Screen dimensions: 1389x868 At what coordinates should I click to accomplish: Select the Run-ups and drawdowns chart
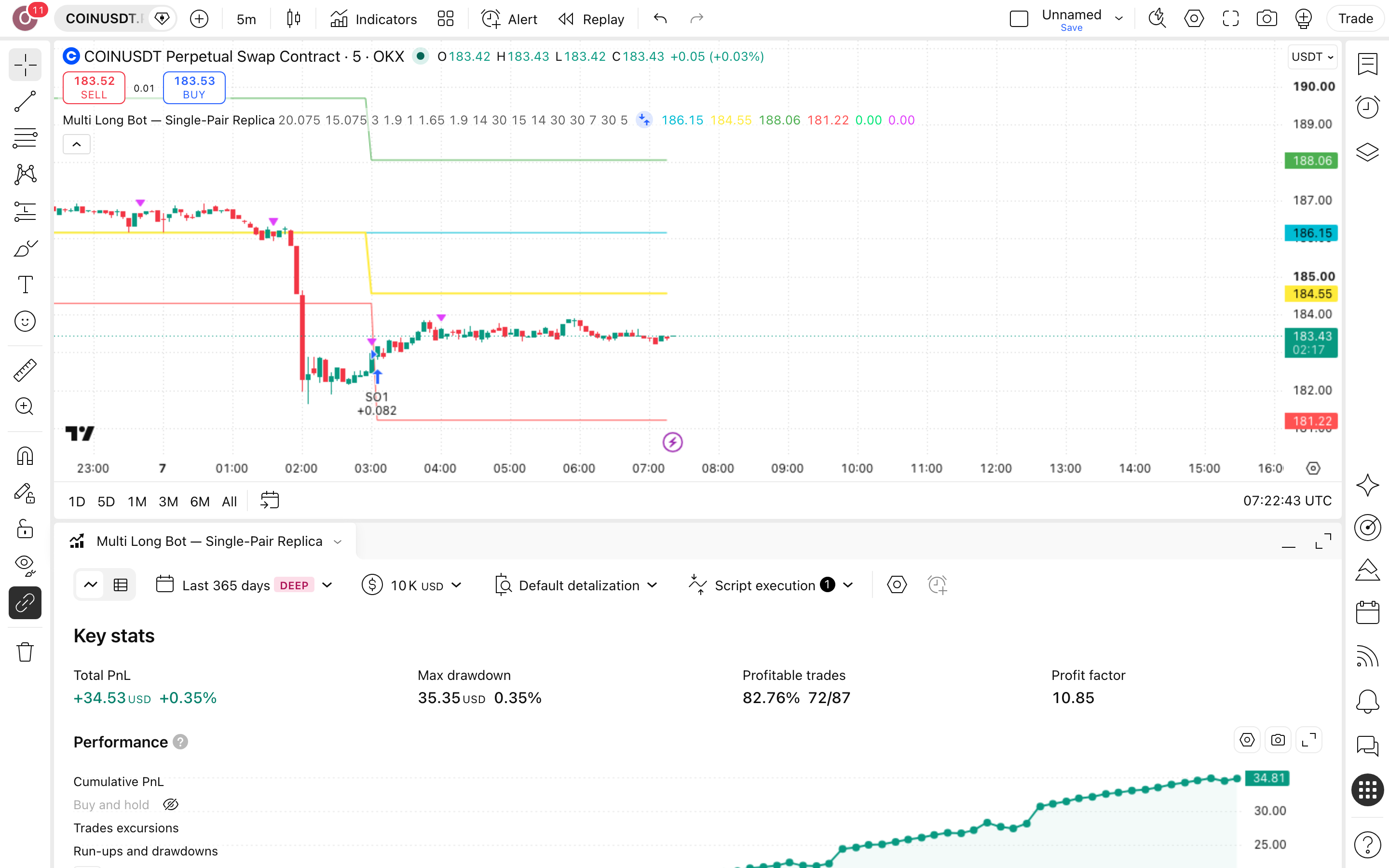[x=146, y=851]
